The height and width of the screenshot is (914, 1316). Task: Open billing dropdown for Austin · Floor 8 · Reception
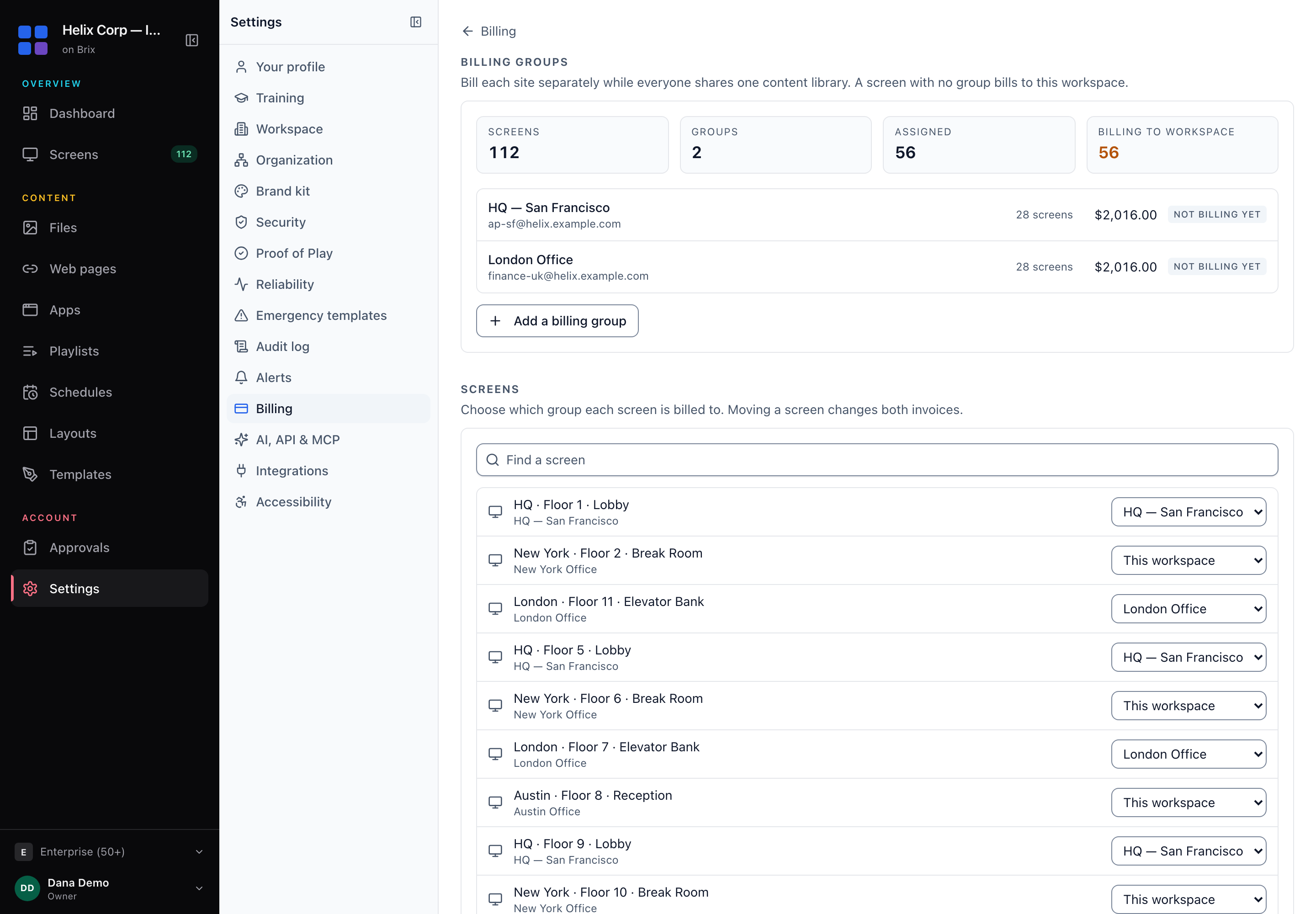1189,802
